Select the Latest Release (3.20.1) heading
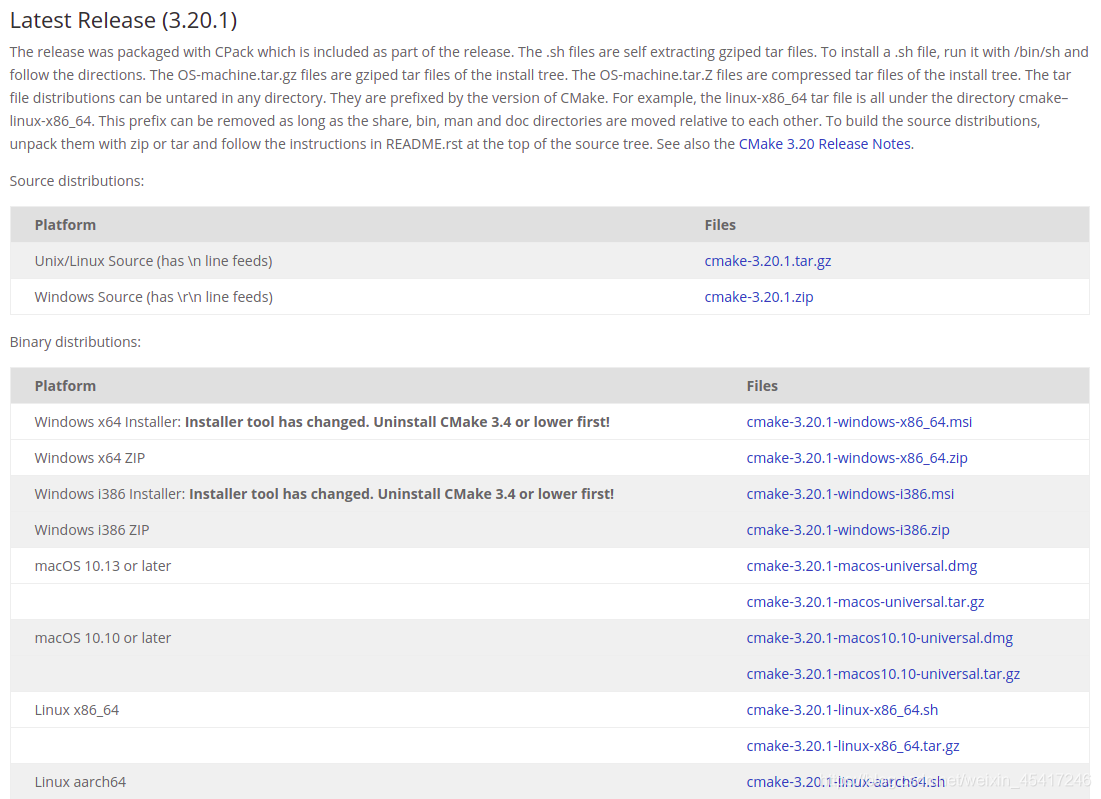 click(x=124, y=20)
